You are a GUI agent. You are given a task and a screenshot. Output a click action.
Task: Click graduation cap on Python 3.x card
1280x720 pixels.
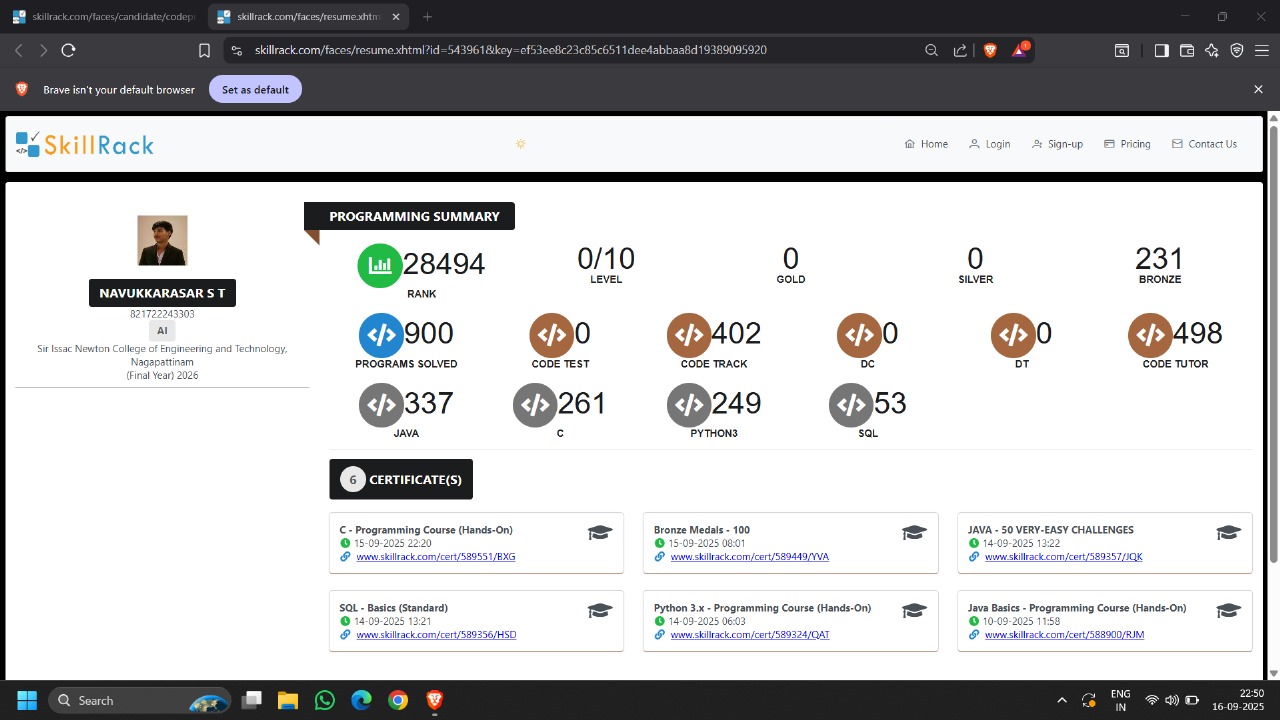914,610
